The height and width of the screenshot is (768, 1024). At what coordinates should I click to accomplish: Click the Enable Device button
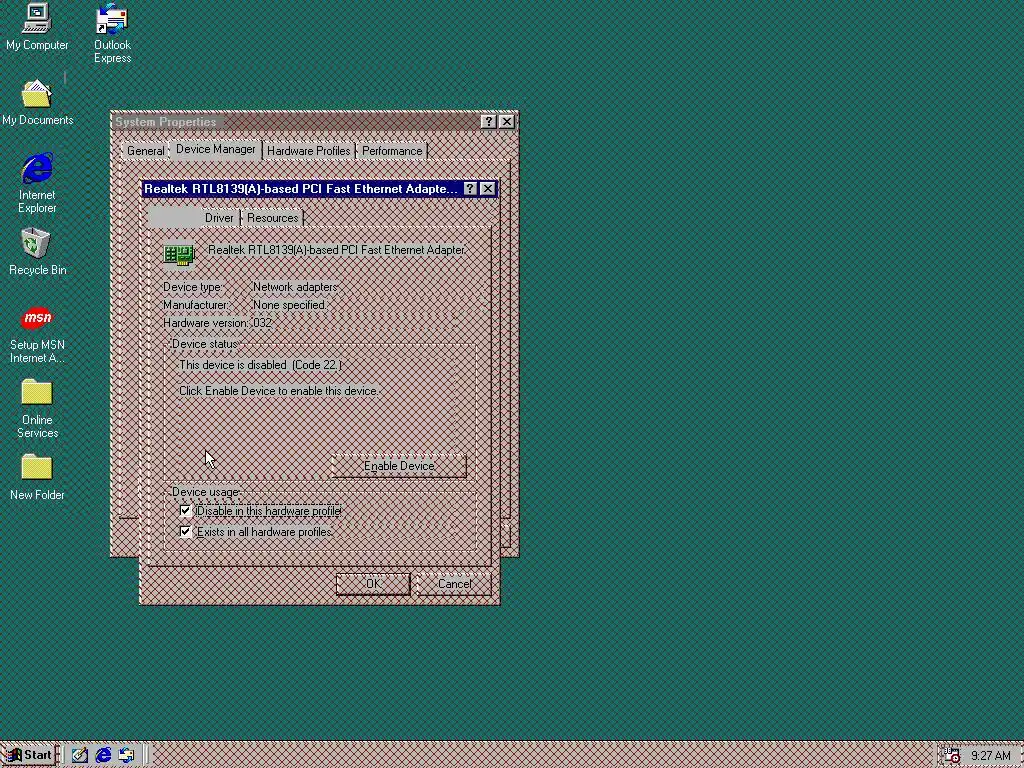[399, 466]
